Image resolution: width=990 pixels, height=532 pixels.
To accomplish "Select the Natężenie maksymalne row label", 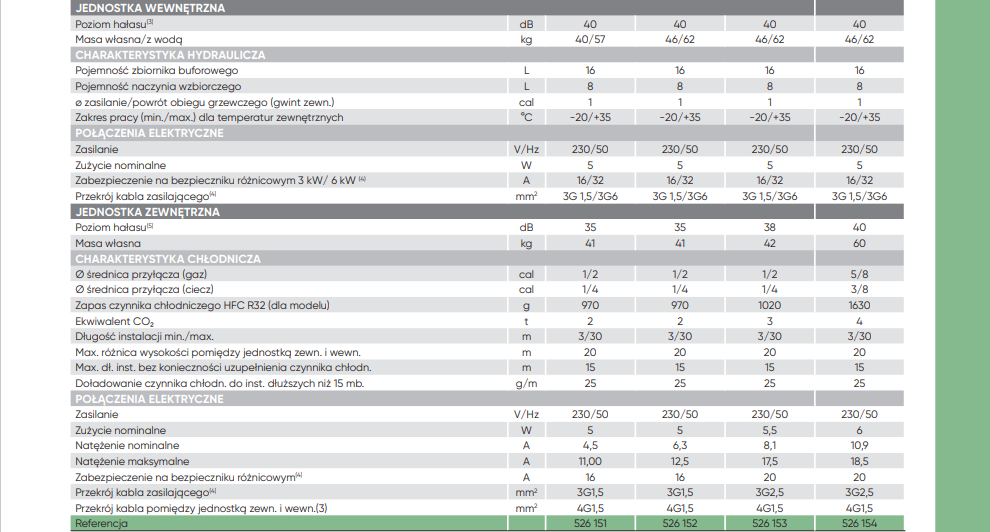I will coord(132,461).
